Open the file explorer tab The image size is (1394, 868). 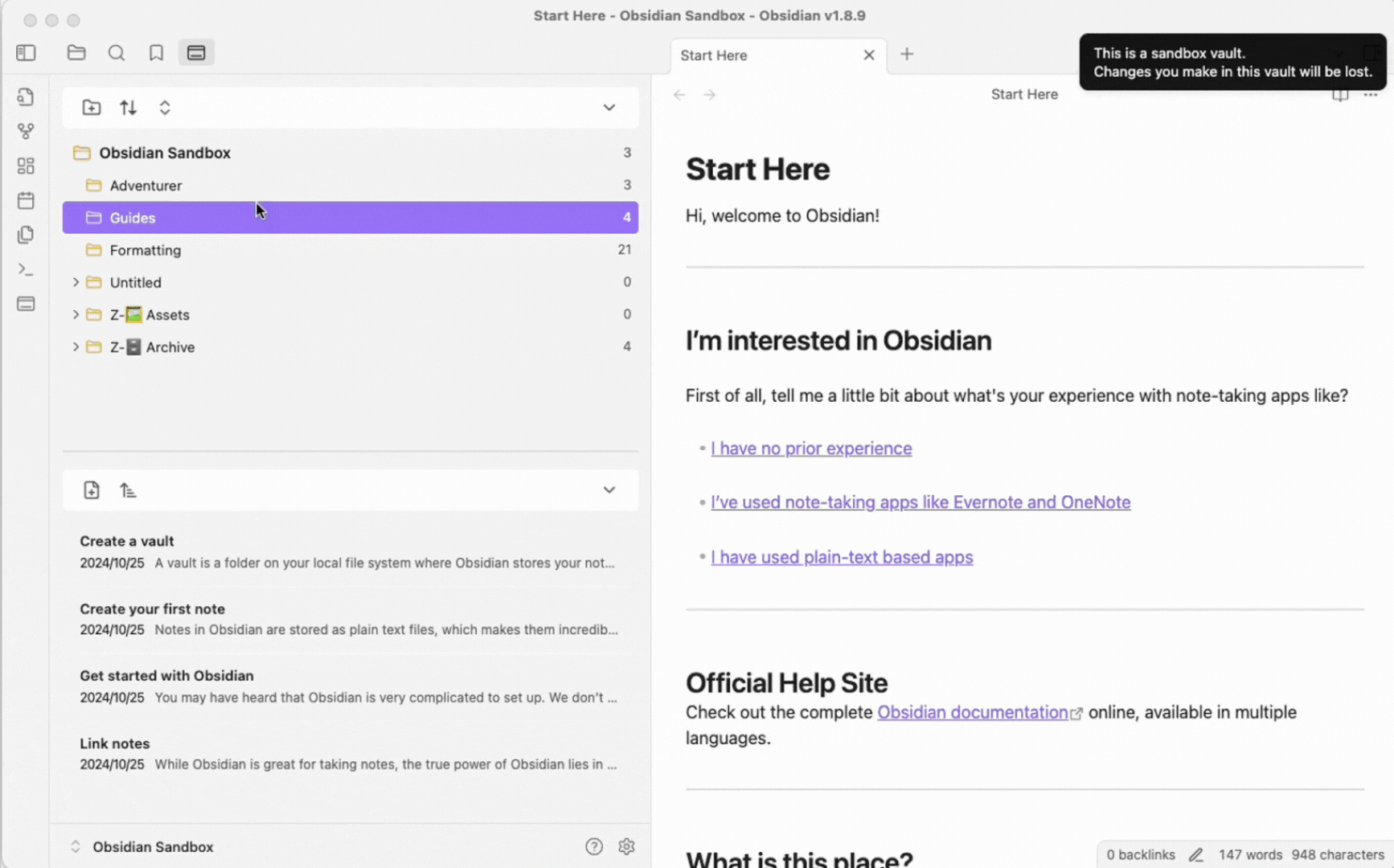point(76,53)
